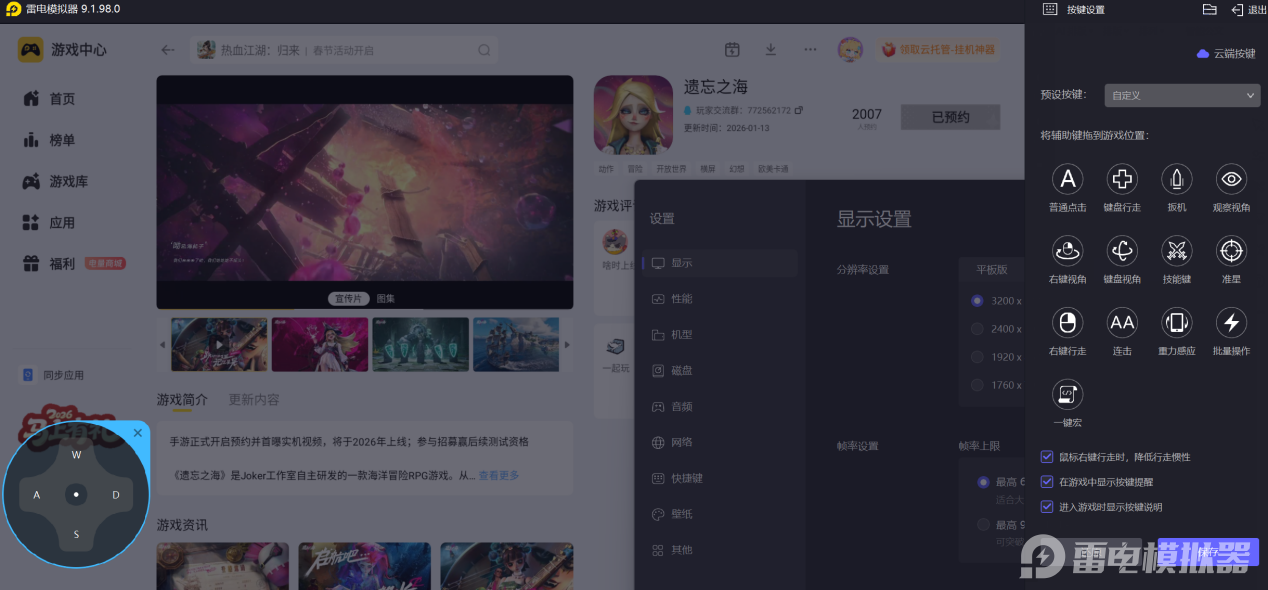
Task: Toggle 鼠标右键行走时降低行走惯性 checkbox
Action: point(1047,457)
